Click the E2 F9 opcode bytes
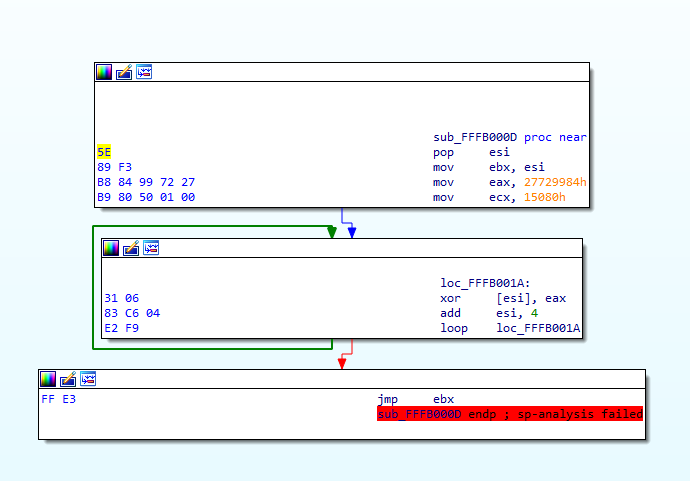690x481 pixels. pyautogui.click(x=117, y=328)
